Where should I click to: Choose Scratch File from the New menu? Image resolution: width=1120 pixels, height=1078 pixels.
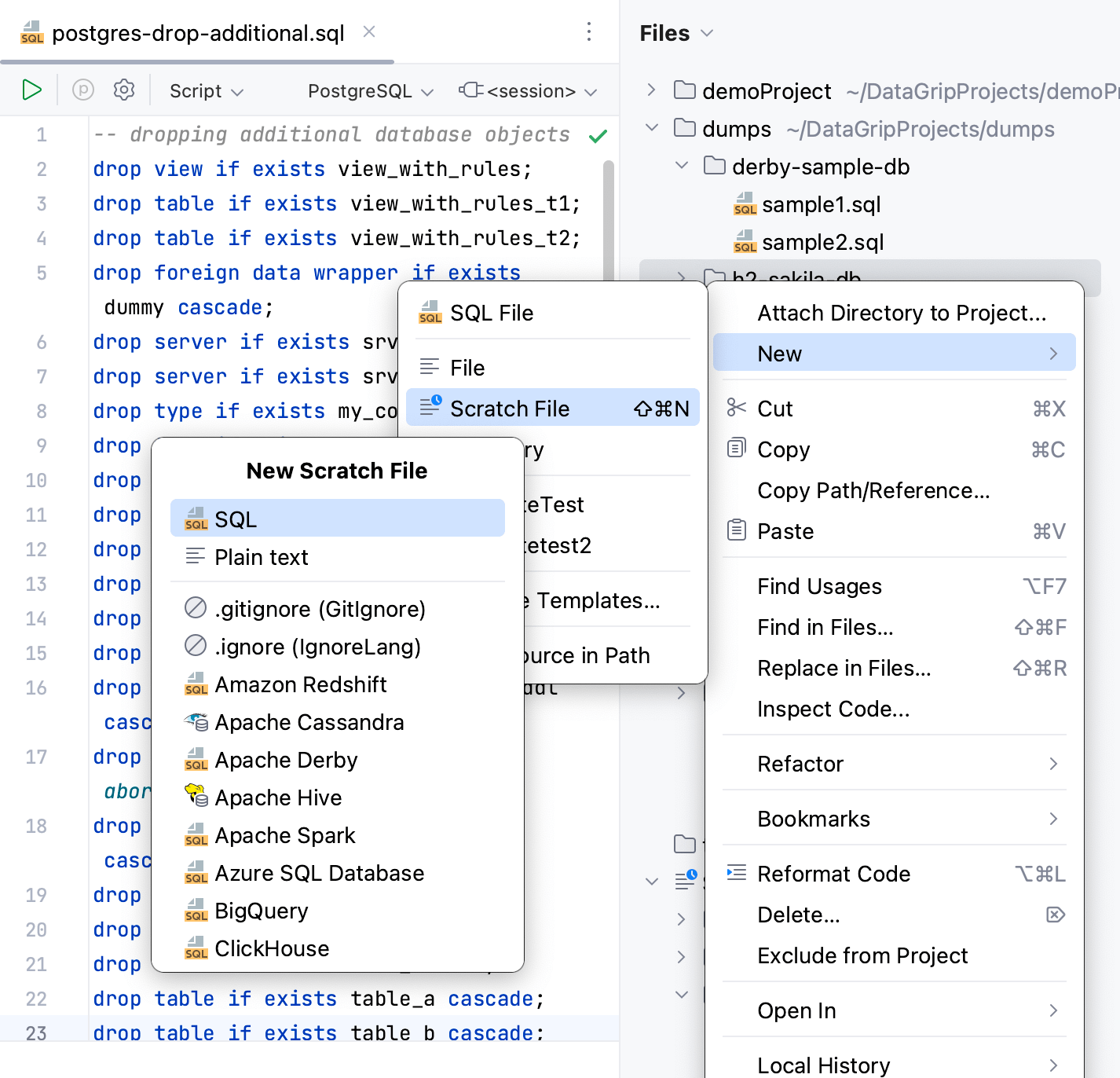(x=511, y=408)
